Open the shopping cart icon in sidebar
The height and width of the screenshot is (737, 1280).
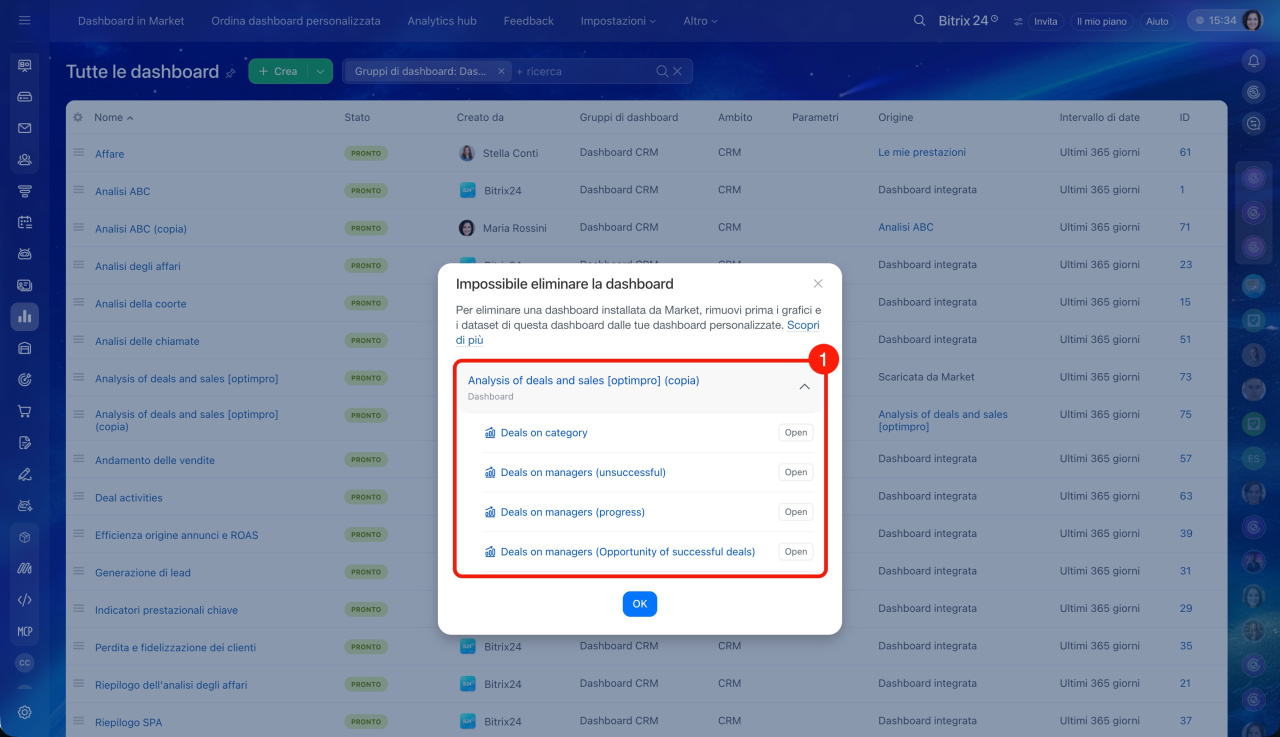click(x=25, y=411)
